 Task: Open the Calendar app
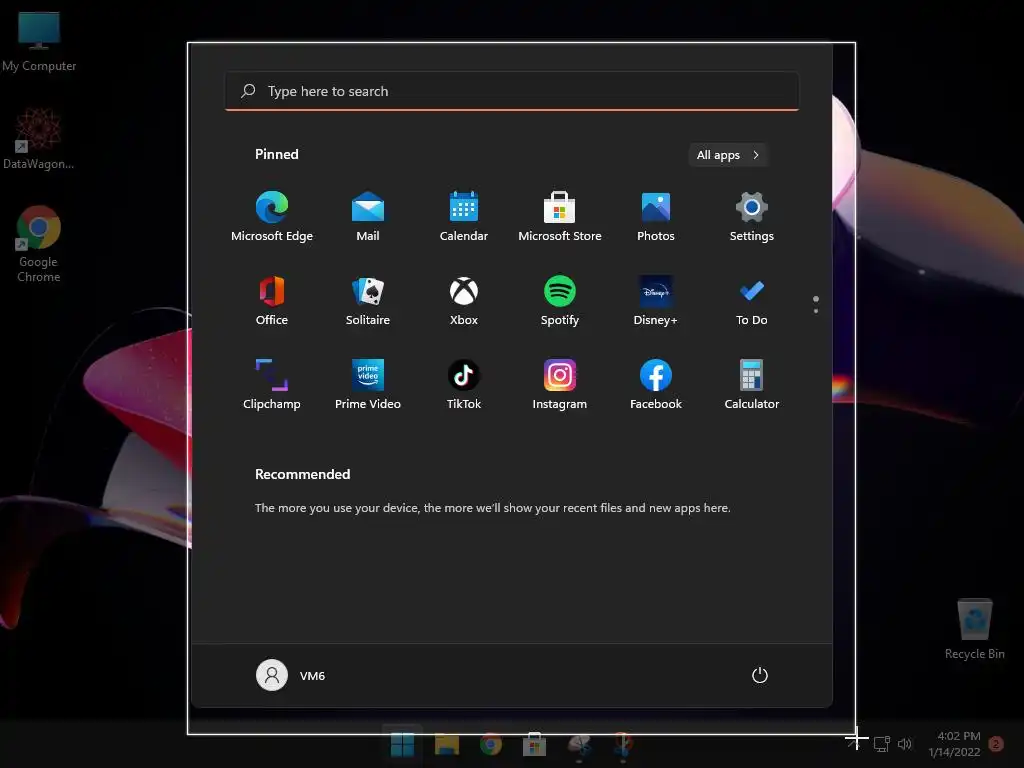coord(464,216)
